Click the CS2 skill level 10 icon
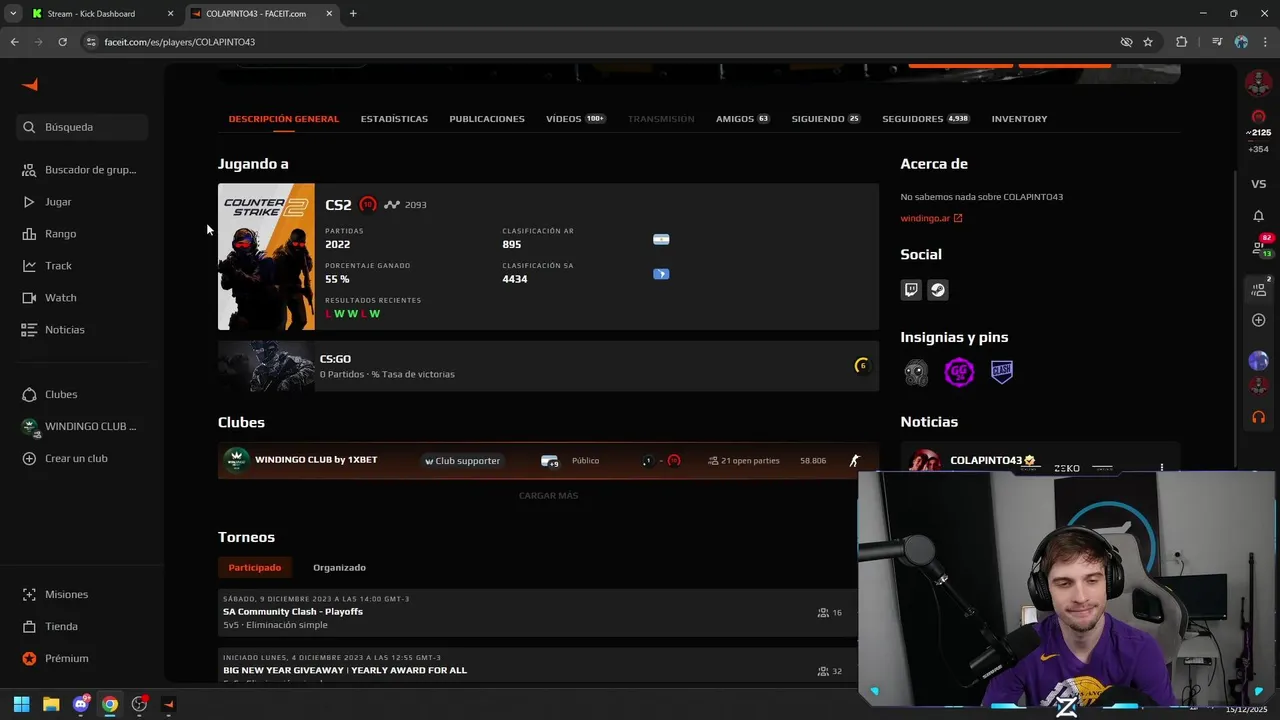Screen dimensions: 1280x720 [368, 204]
